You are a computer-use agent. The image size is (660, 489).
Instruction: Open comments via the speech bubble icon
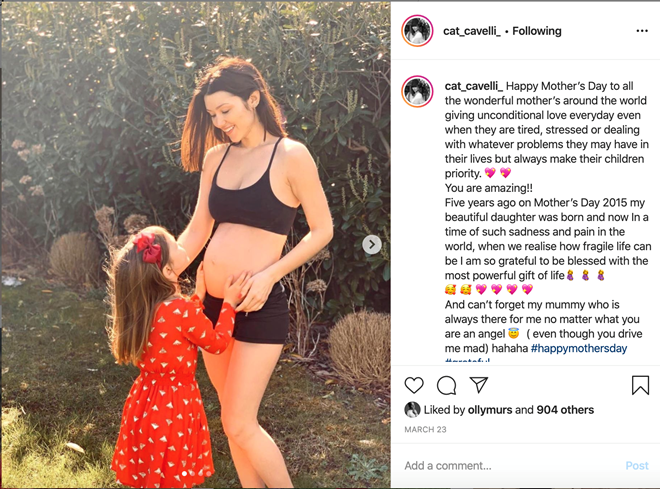447,385
